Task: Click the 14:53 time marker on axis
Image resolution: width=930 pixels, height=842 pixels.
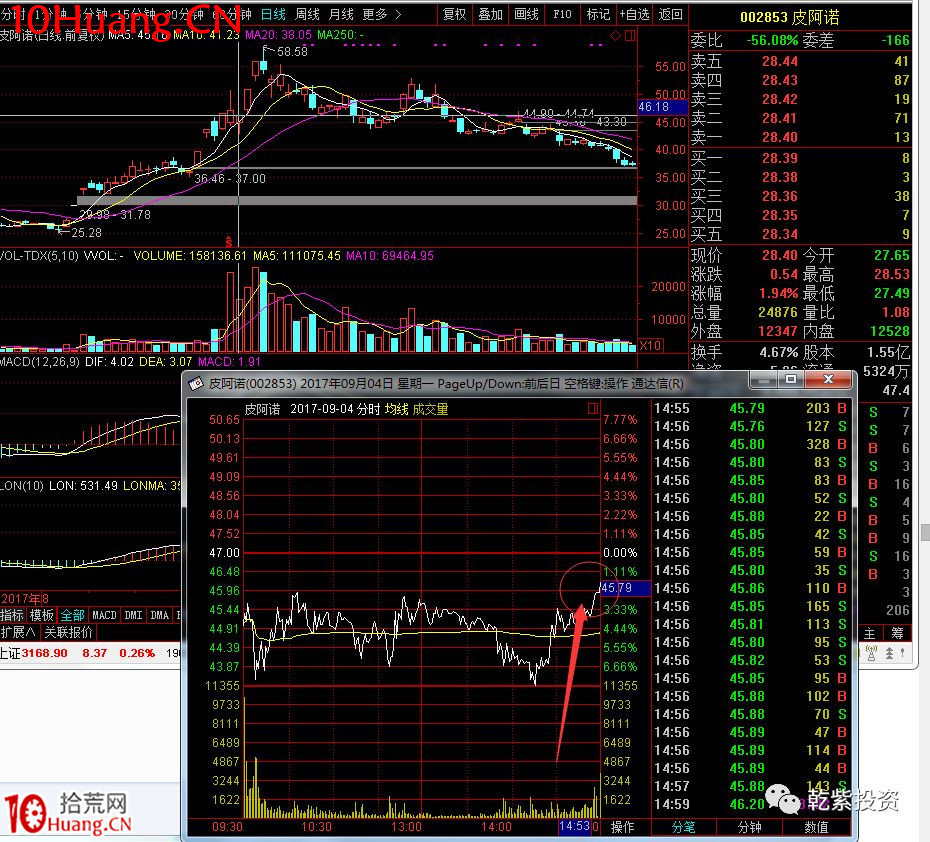Action: (574, 826)
